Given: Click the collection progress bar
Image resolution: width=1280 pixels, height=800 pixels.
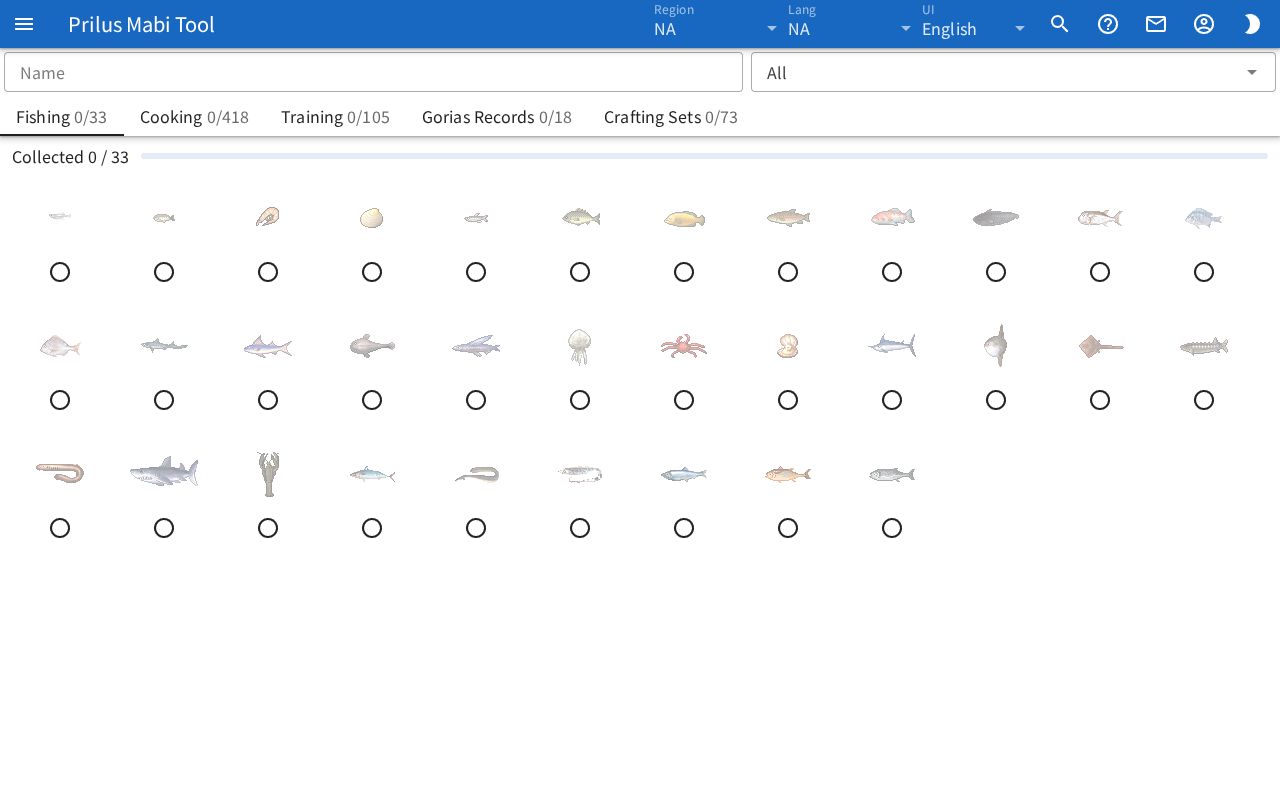Looking at the screenshot, I should pyautogui.click(x=704, y=156).
